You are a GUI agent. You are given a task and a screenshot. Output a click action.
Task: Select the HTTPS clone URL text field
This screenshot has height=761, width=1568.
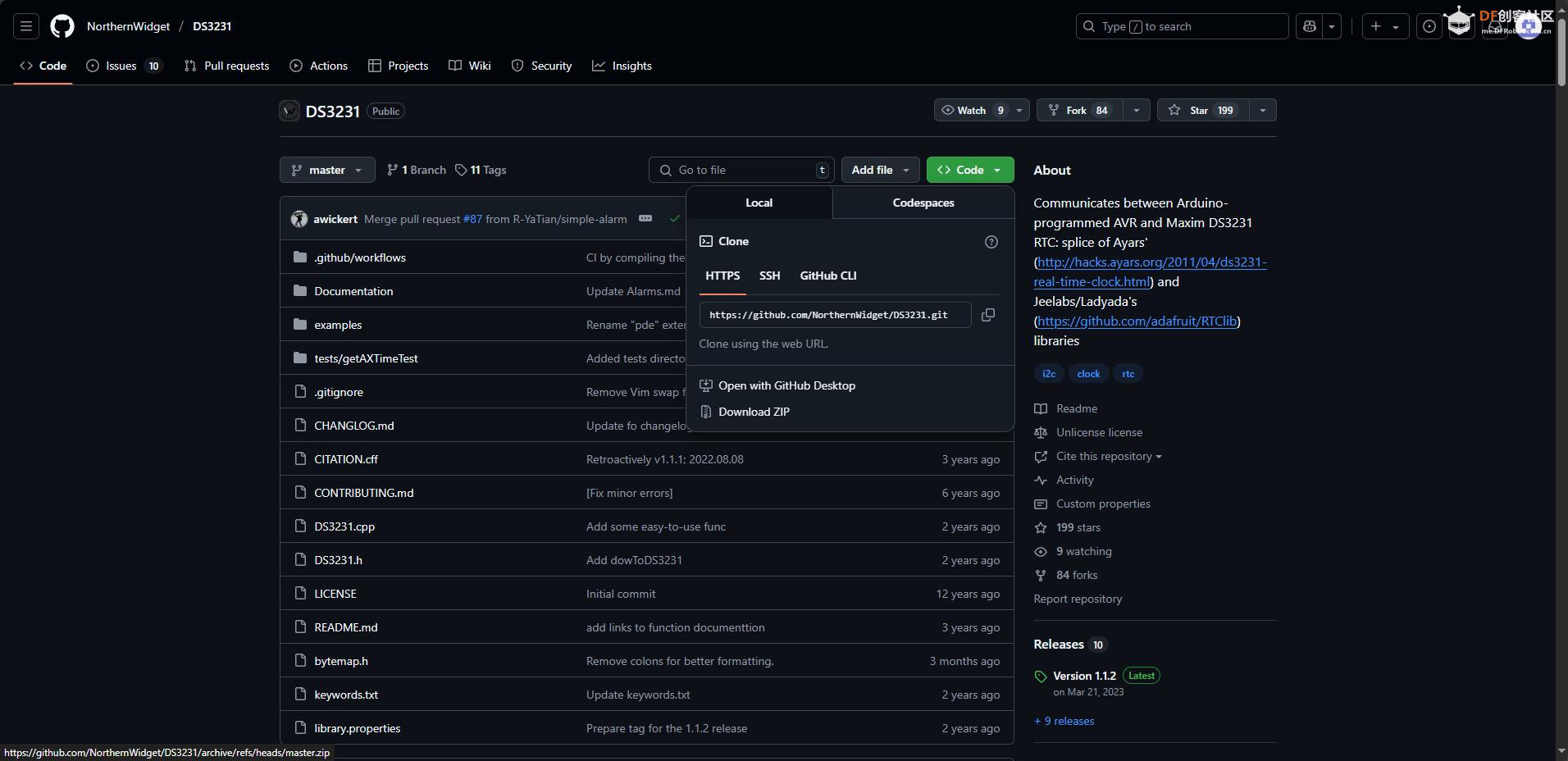[835, 315]
